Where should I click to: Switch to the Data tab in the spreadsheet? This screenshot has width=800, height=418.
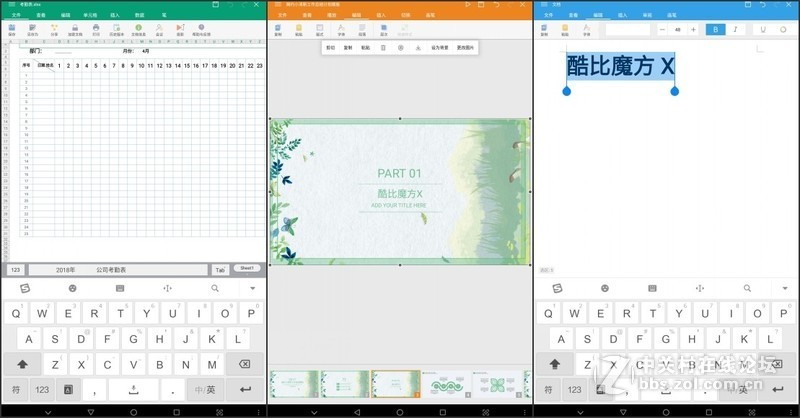(x=139, y=15)
